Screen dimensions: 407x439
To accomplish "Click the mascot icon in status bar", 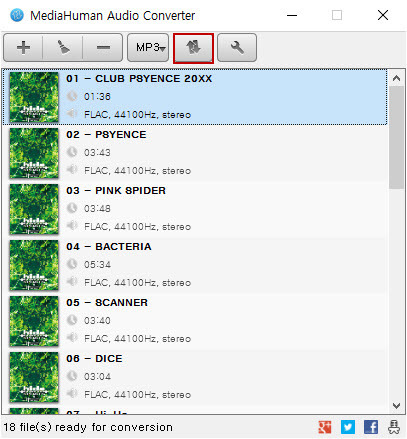I will 394,427.
